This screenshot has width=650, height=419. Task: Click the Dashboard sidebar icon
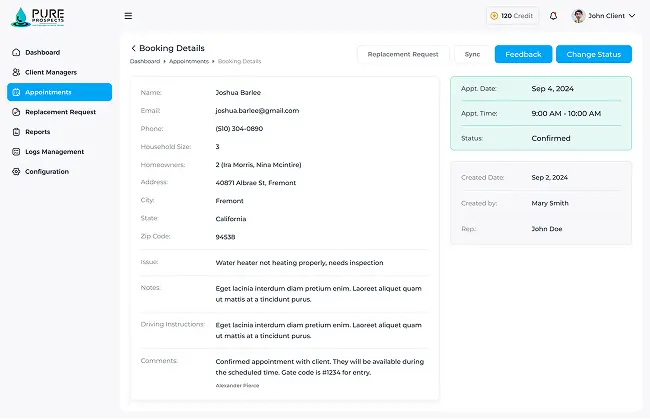click(x=16, y=52)
